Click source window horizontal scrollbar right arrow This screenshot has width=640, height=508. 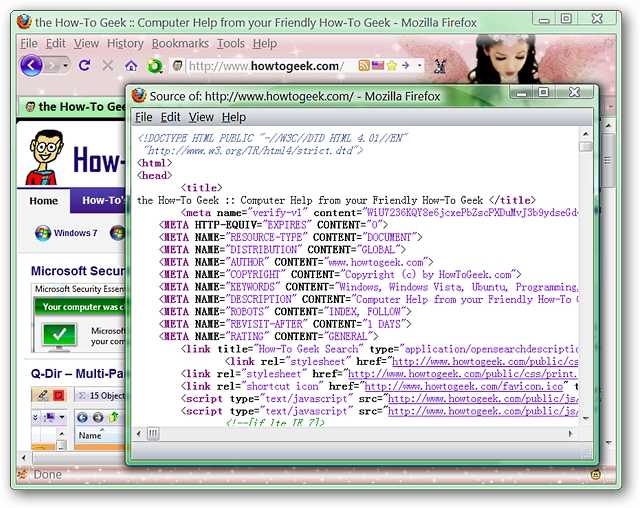click(570, 434)
